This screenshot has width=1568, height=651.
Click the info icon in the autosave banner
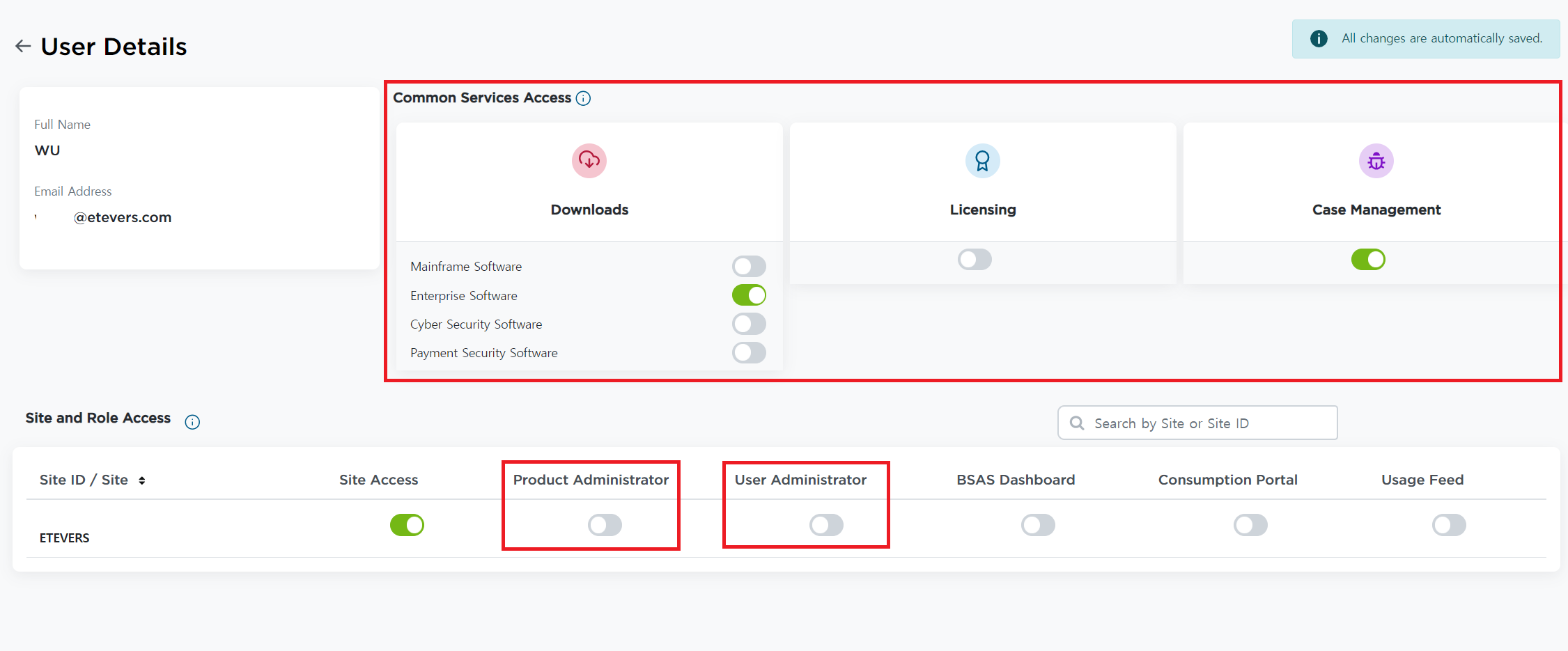(x=1318, y=39)
